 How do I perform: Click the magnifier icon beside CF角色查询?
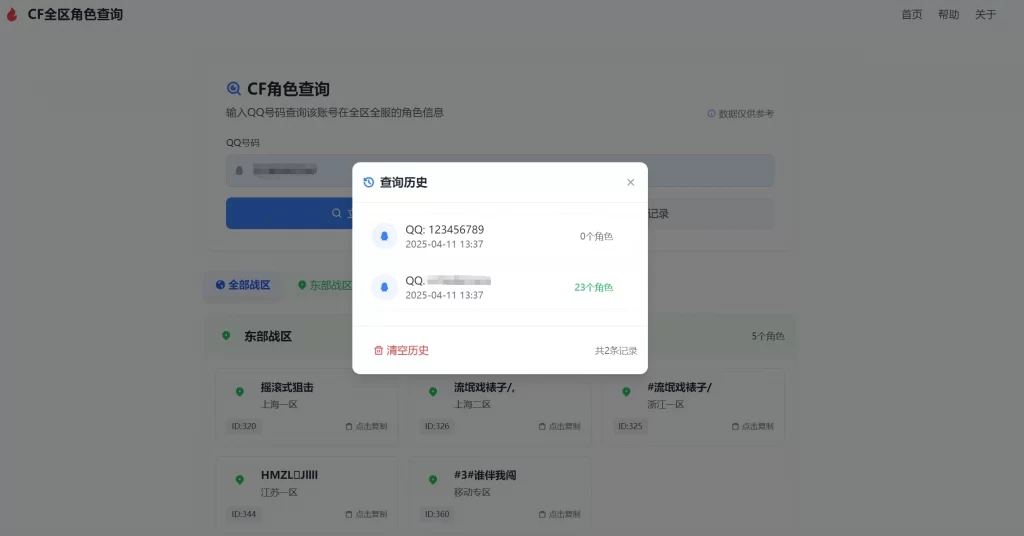tap(234, 89)
